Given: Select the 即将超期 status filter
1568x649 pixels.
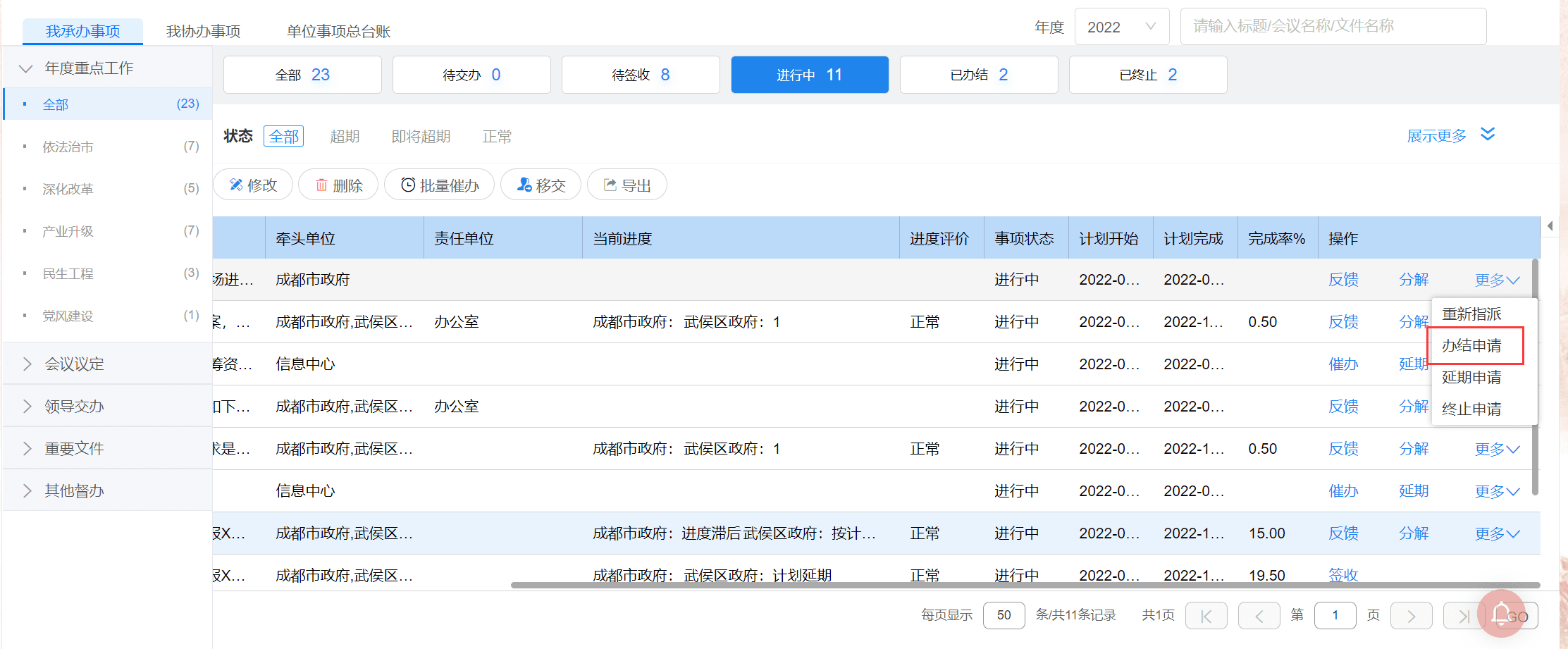Looking at the screenshot, I should 421,136.
